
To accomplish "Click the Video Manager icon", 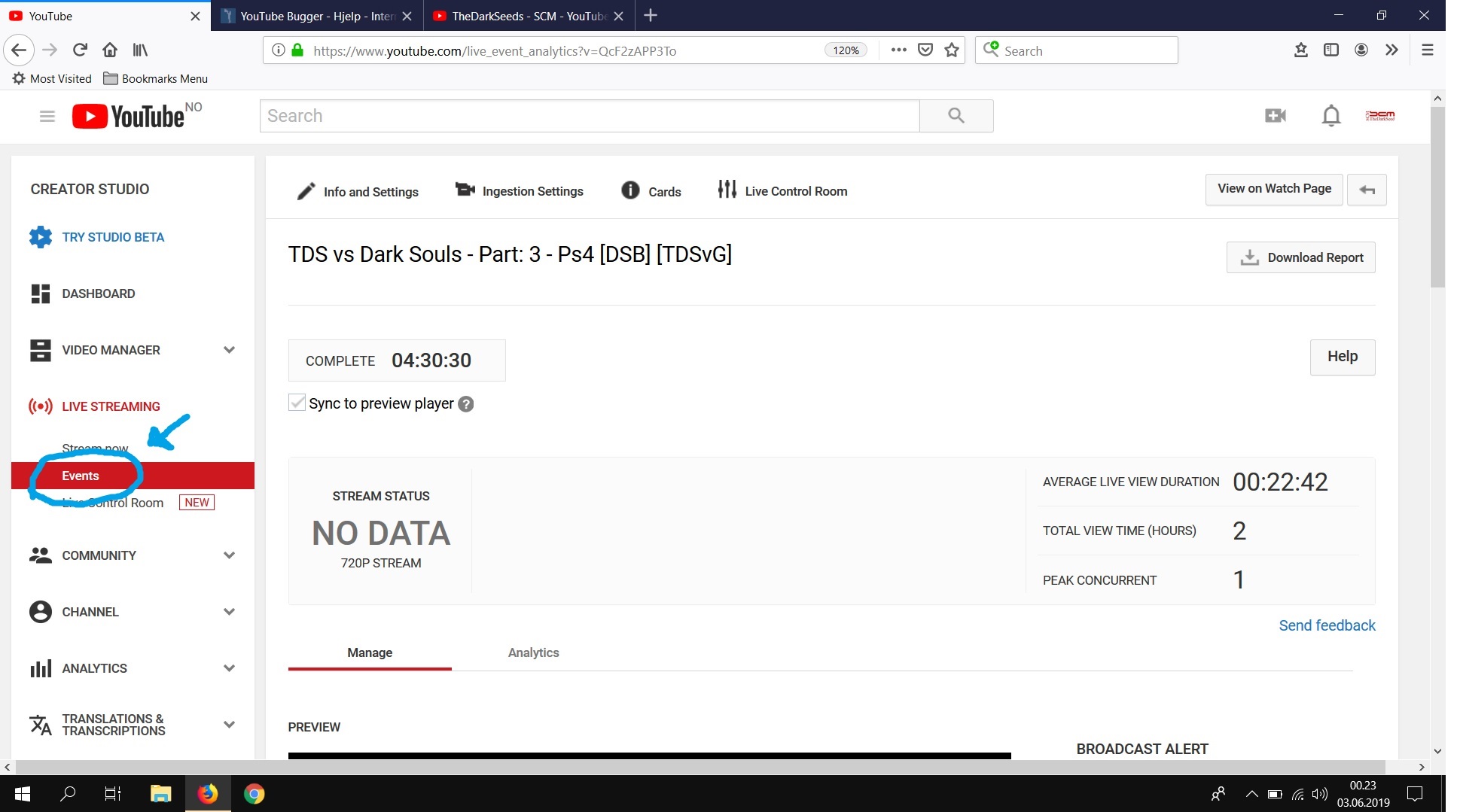I will pos(41,350).
